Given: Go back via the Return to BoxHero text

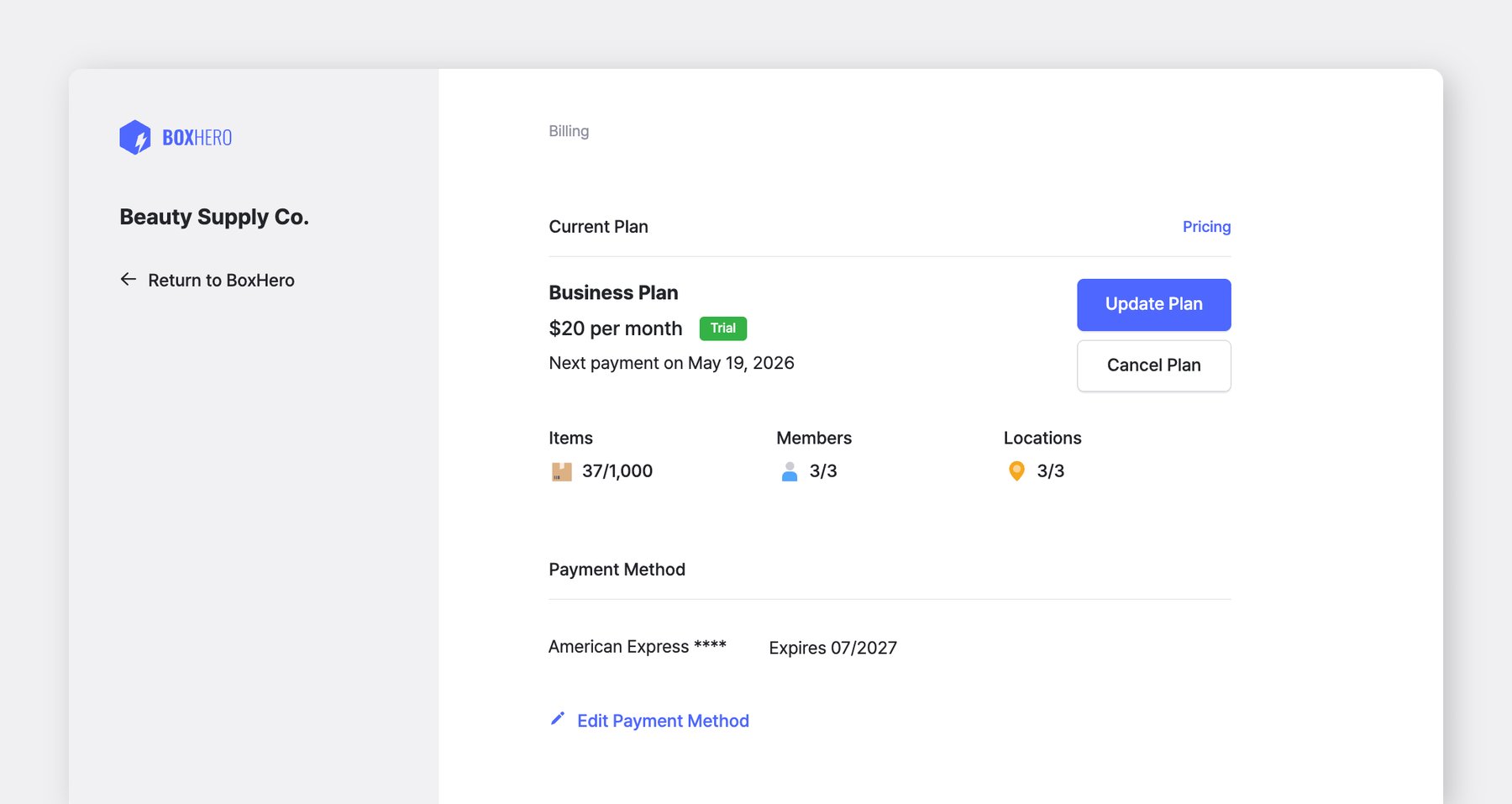Looking at the screenshot, I should pyautogui.click(x=221, y=281).
